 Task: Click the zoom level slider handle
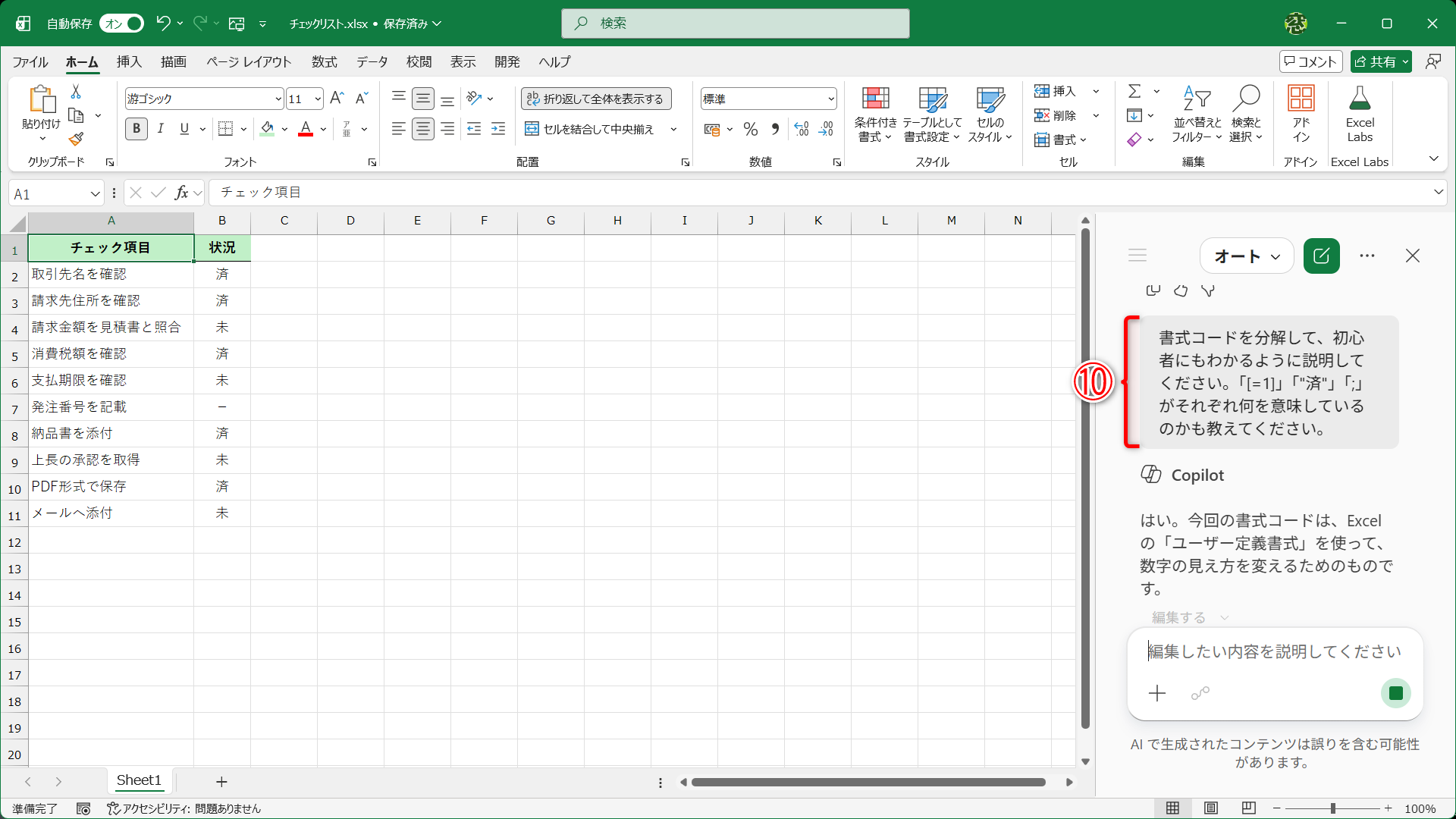click(x=1332, y=808)
